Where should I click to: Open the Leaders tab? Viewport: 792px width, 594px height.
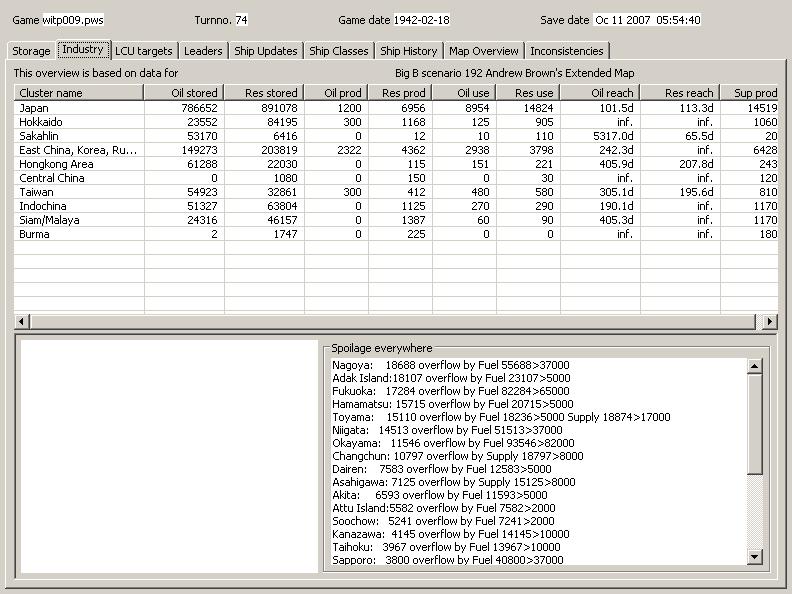point(203,51)
